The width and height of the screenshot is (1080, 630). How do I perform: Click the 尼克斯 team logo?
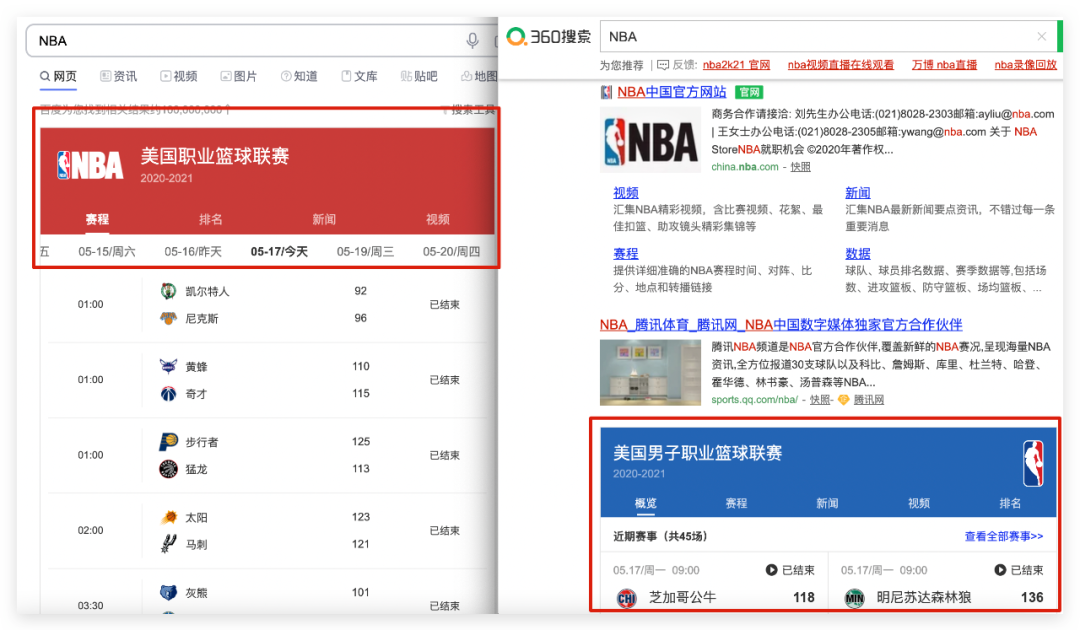click(168, 318)
